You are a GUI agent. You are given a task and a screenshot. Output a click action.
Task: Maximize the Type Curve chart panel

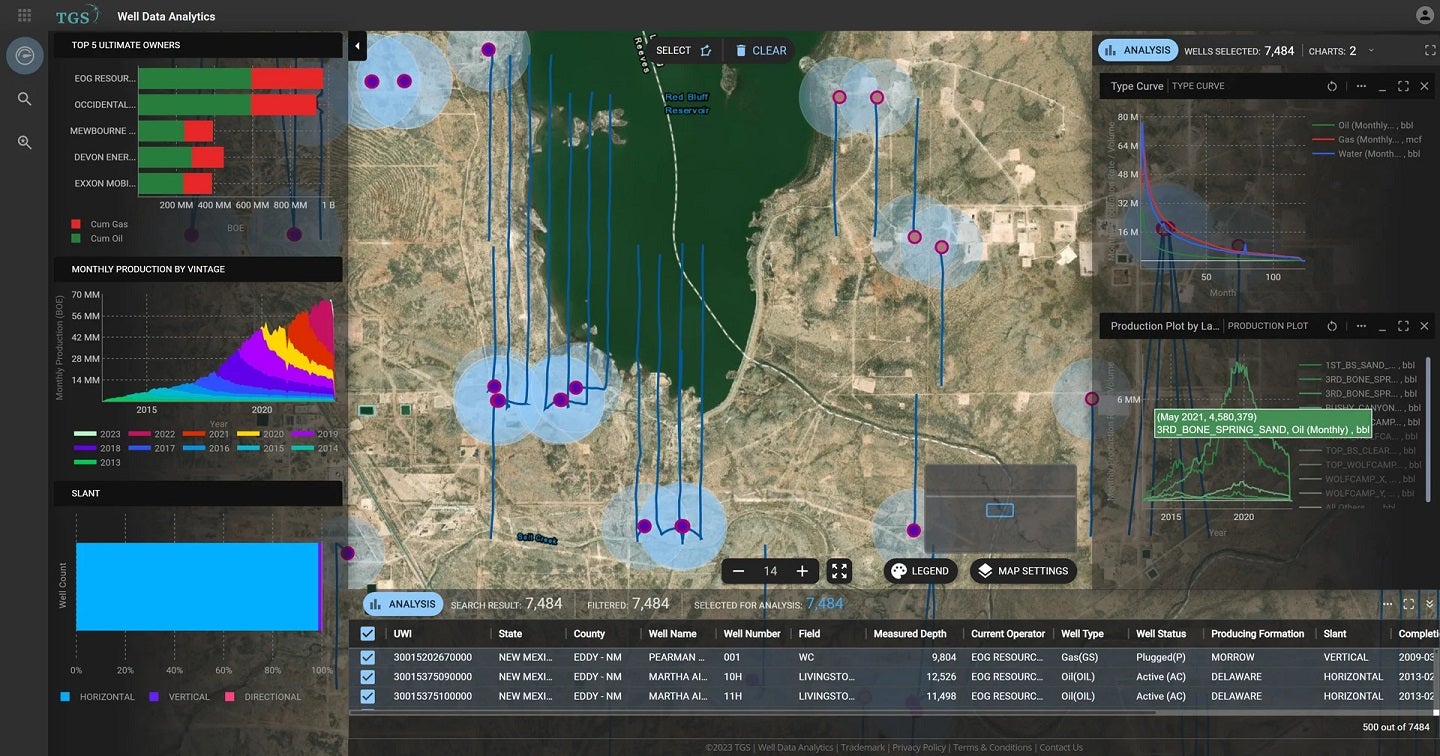1403,87
